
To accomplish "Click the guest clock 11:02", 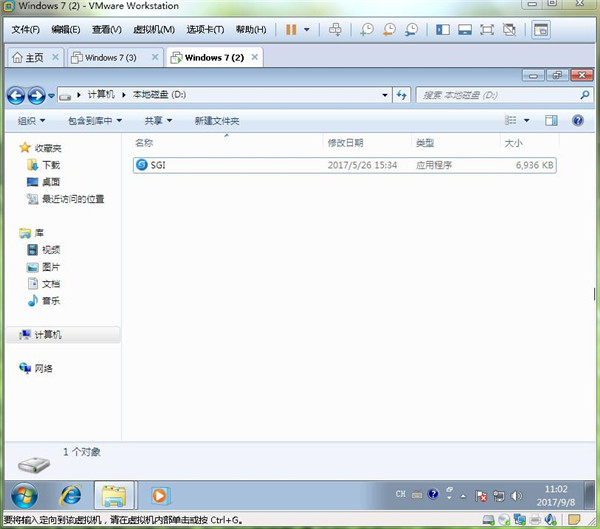I will [x=556, y=489].
